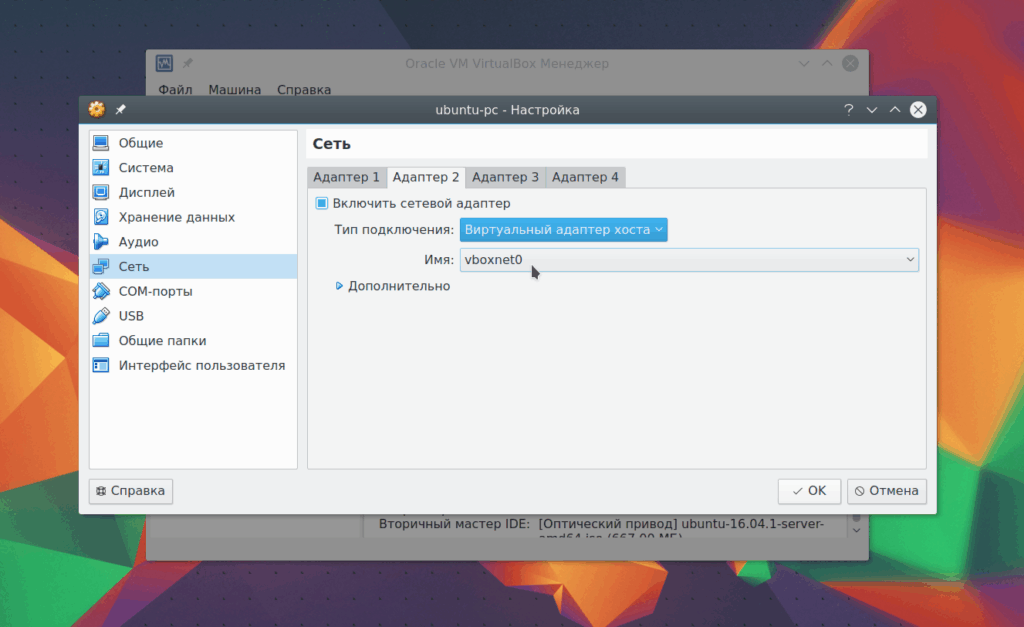1024x627 pixels.
Task: Switch to Адаптер 1 tab
Action: [346, 177]
